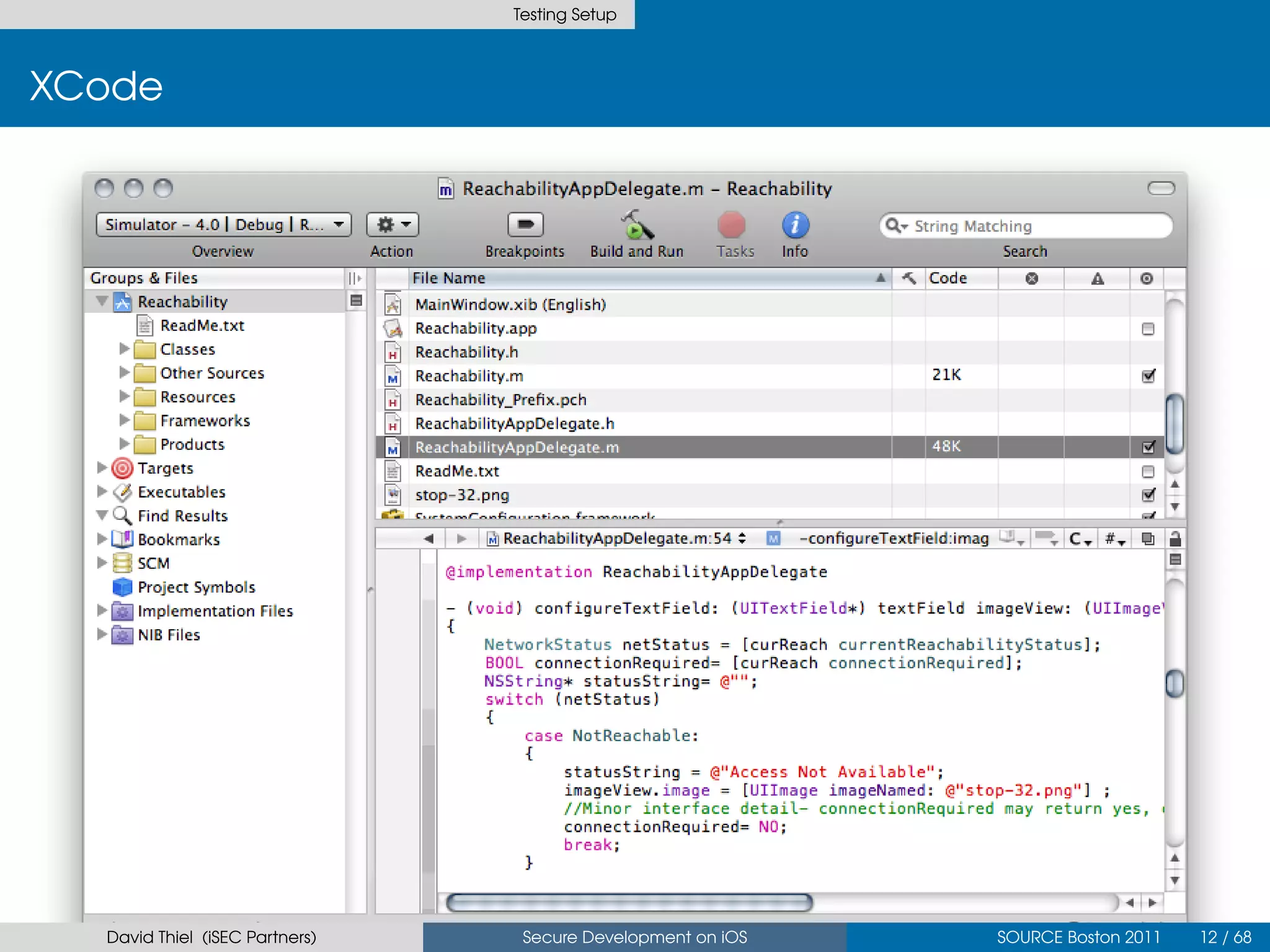Sort file list by File Name header
This screenshot has width=1270, height=952.
click(x=650, y=278)
